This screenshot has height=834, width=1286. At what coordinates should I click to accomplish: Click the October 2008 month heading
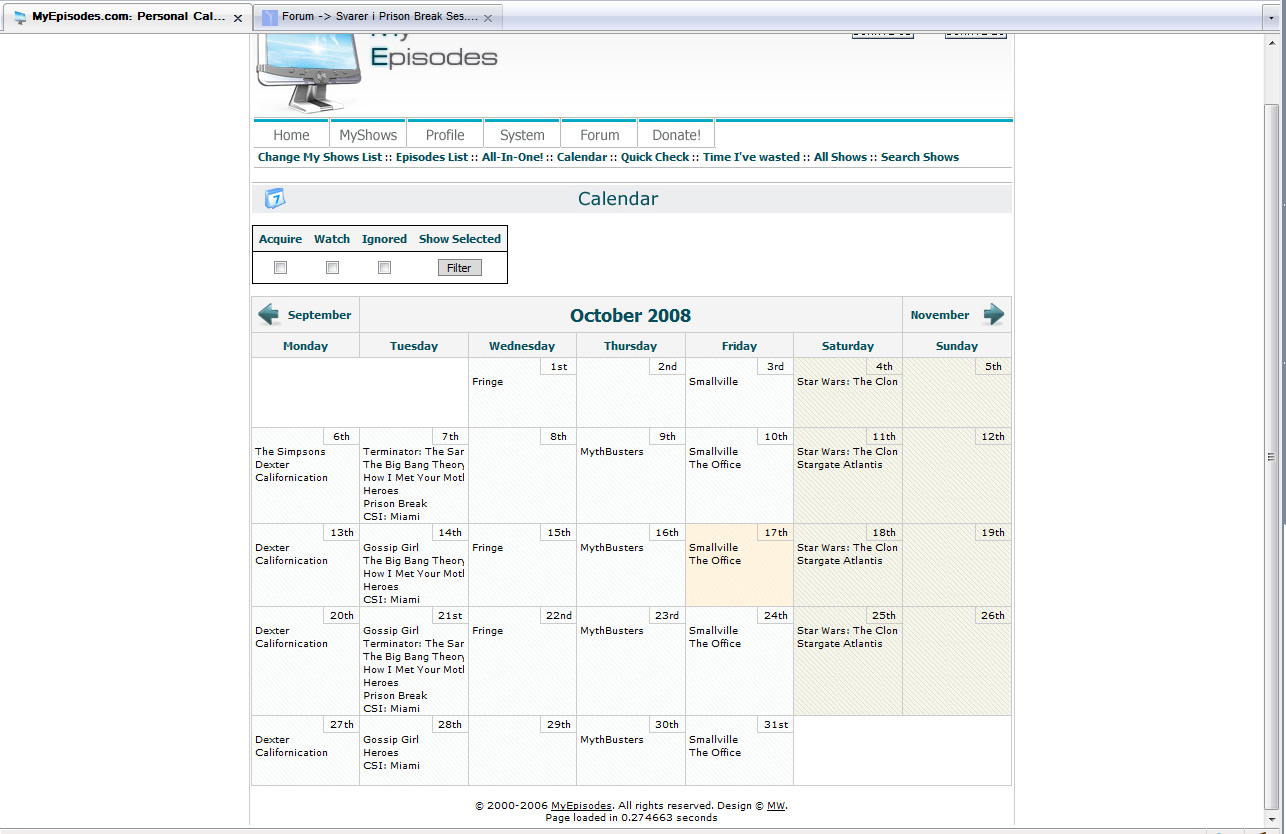click(631, 316)
